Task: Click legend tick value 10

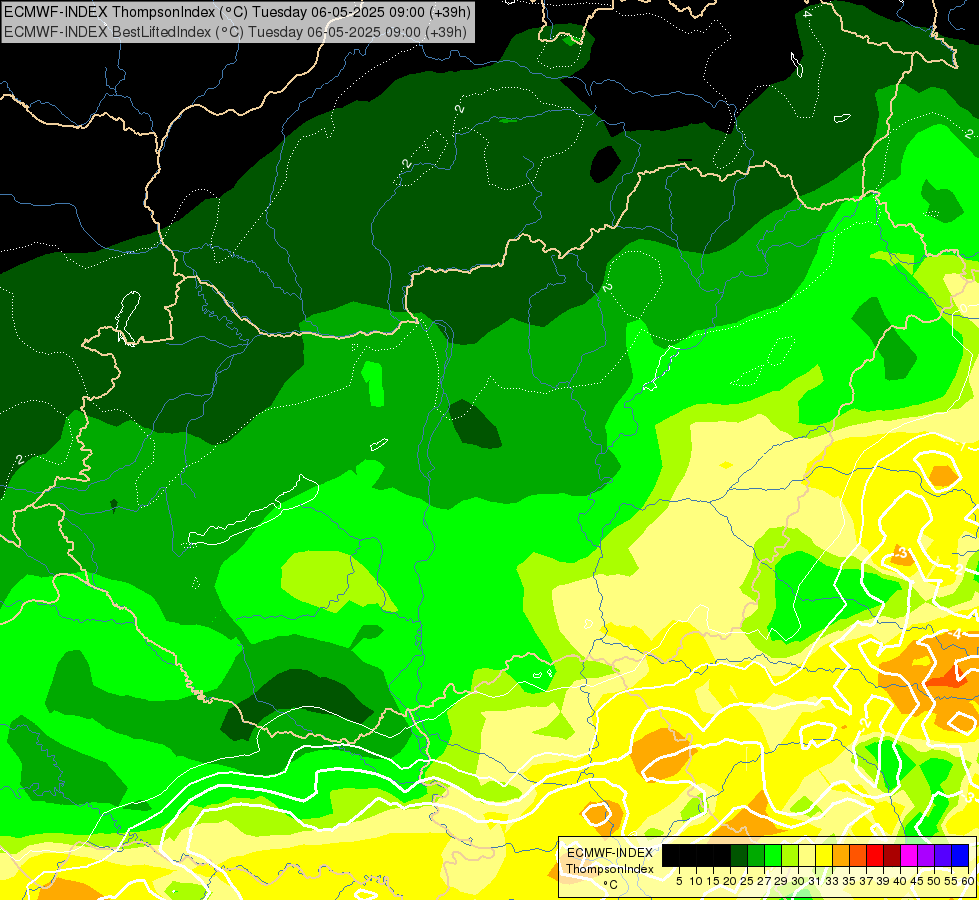Action: (x=696, y=881)
